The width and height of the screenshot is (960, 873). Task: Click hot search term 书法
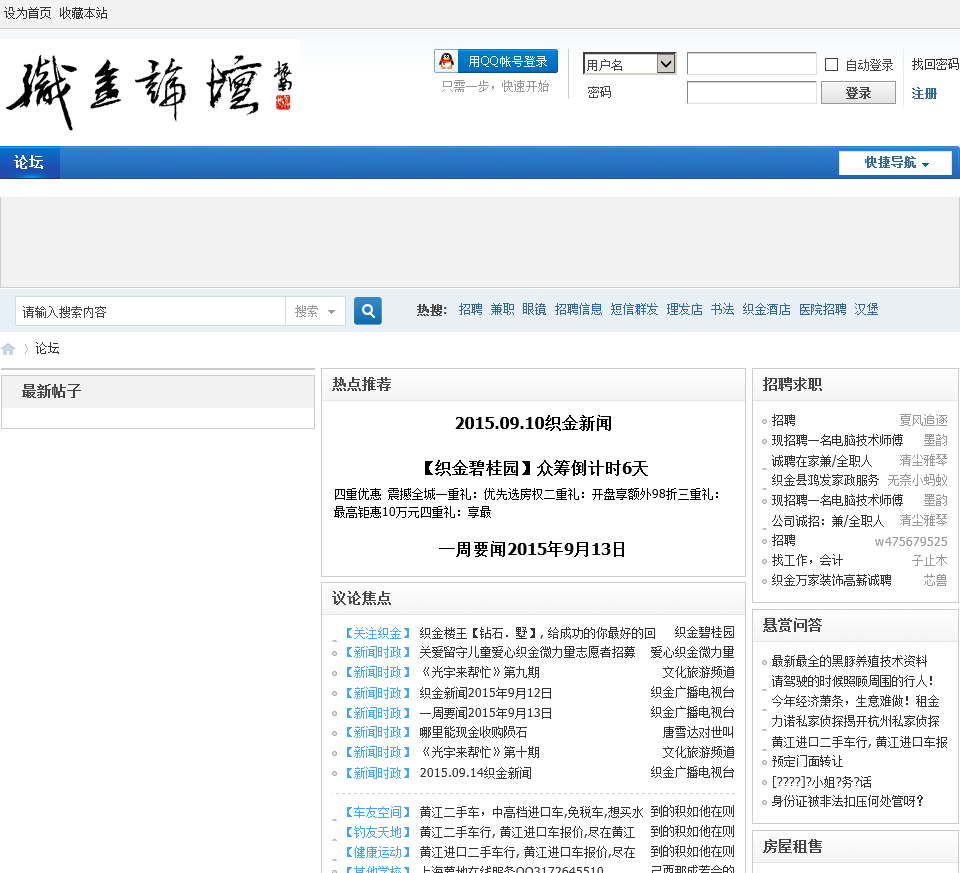[x=722, y=310]
